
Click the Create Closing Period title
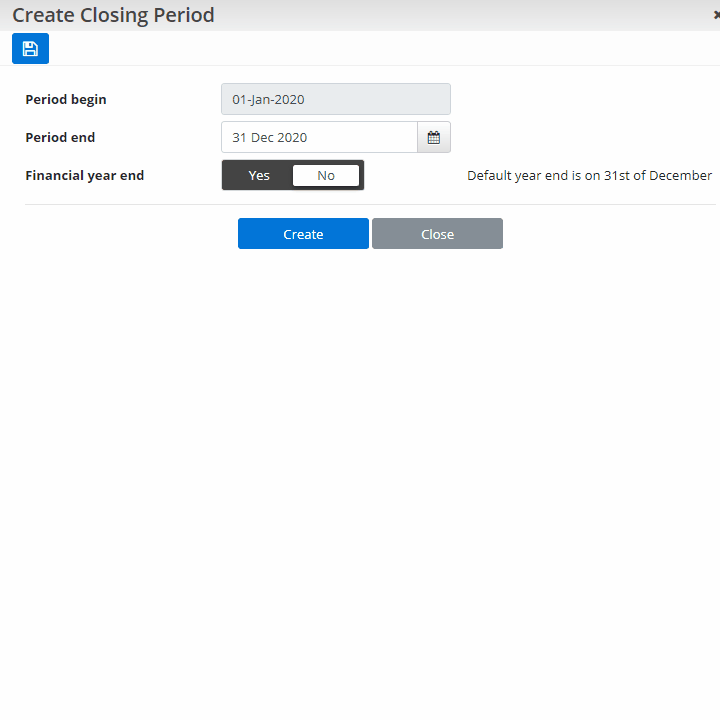pos(113,15)
